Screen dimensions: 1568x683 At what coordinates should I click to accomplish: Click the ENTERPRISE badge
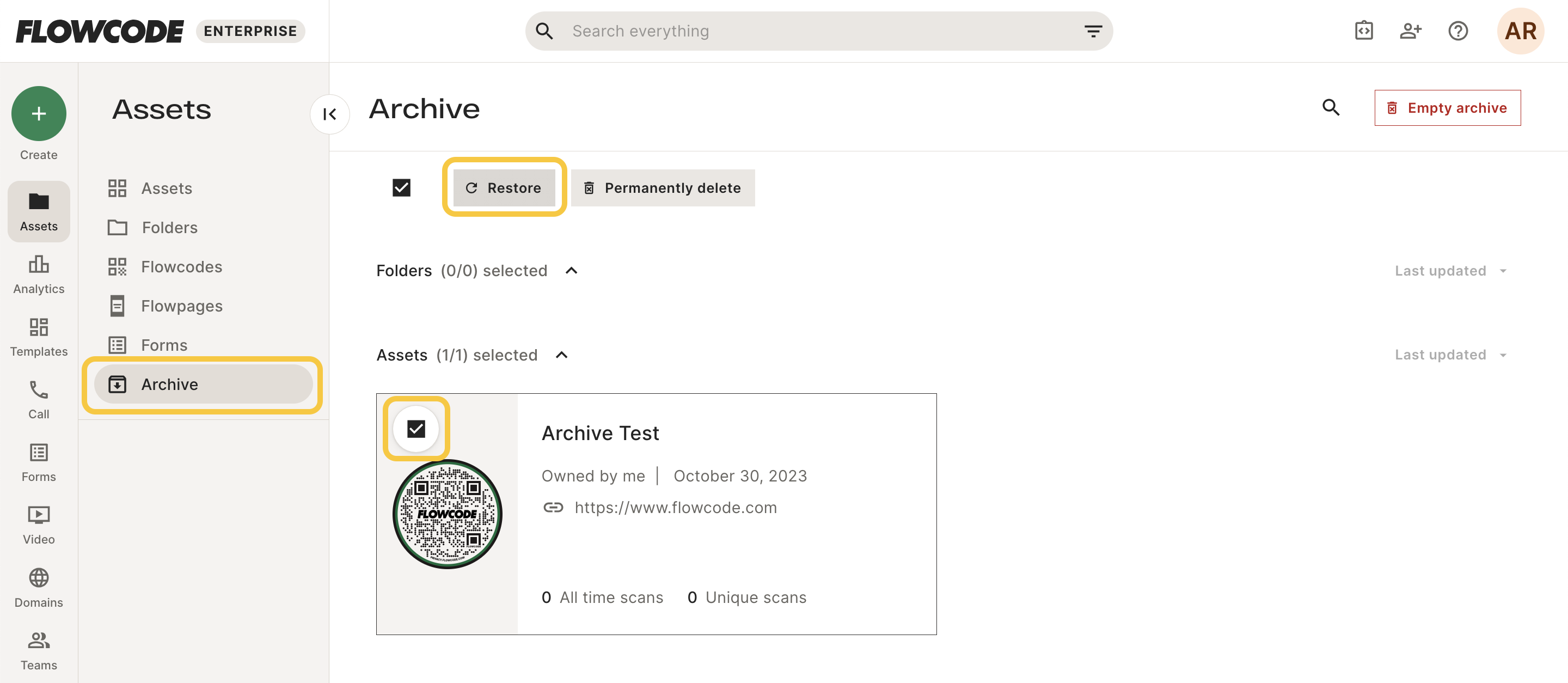(x=250, y=31)
